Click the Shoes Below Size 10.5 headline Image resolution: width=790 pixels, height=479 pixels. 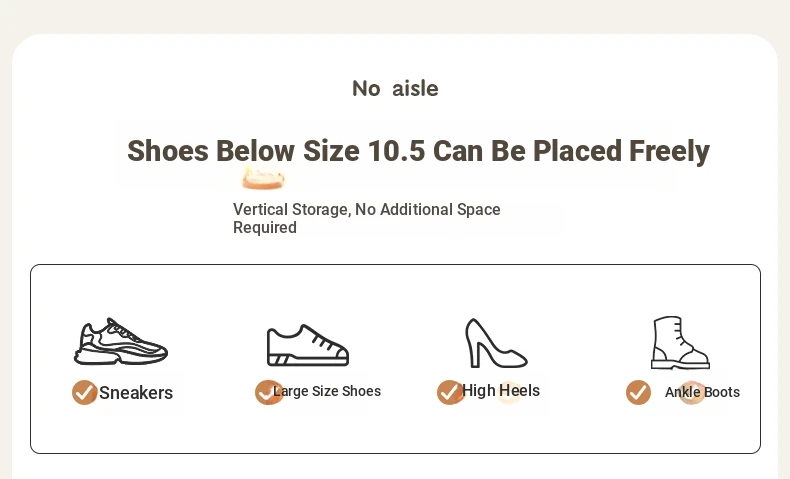click(x=418, y=151)
